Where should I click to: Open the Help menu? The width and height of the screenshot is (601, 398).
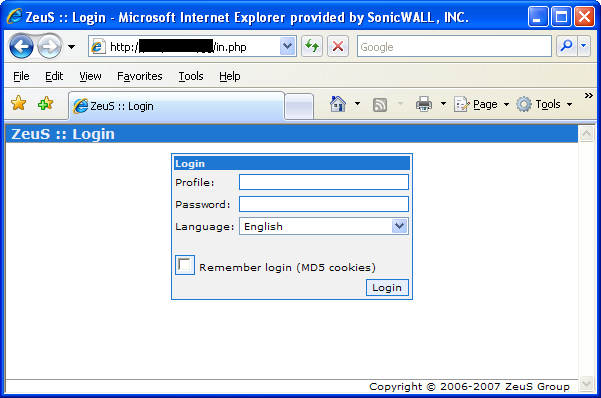click(230, 76)
